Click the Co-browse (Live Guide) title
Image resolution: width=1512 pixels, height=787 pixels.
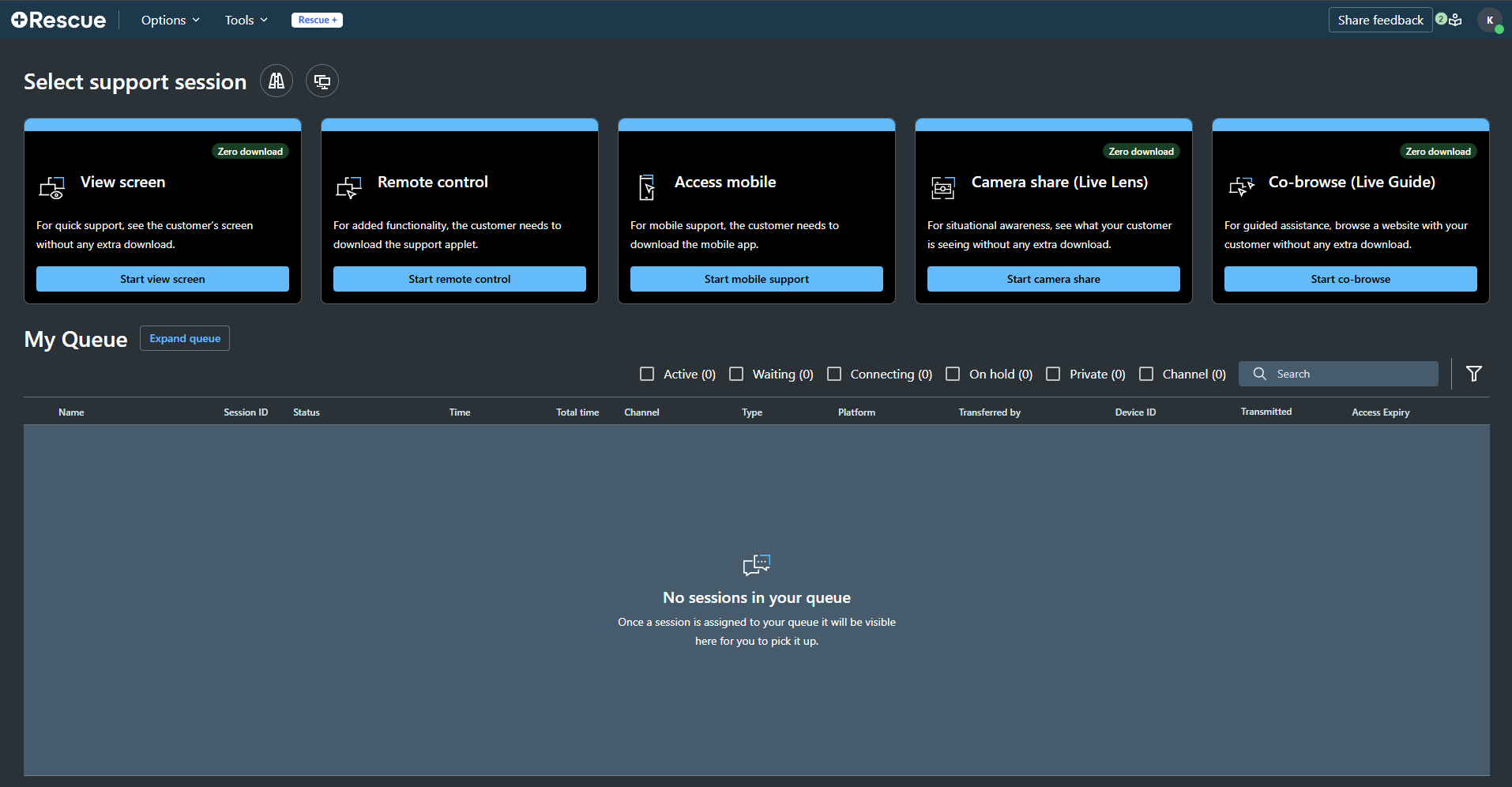coord(1352,182)
